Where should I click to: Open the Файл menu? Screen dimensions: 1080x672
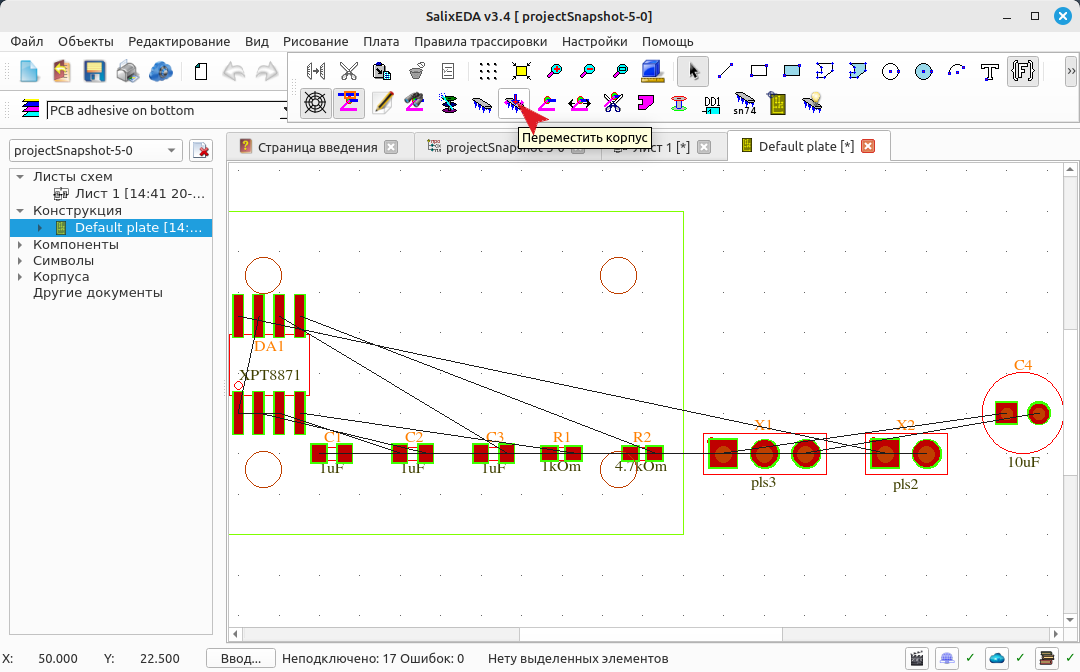(x=26, y=42)
